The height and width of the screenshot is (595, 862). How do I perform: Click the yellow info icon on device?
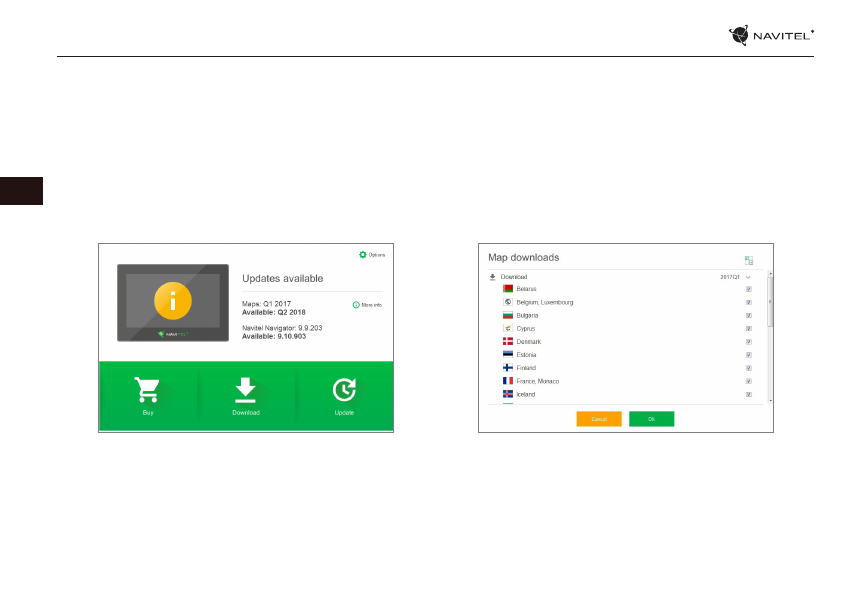(174, 301)
